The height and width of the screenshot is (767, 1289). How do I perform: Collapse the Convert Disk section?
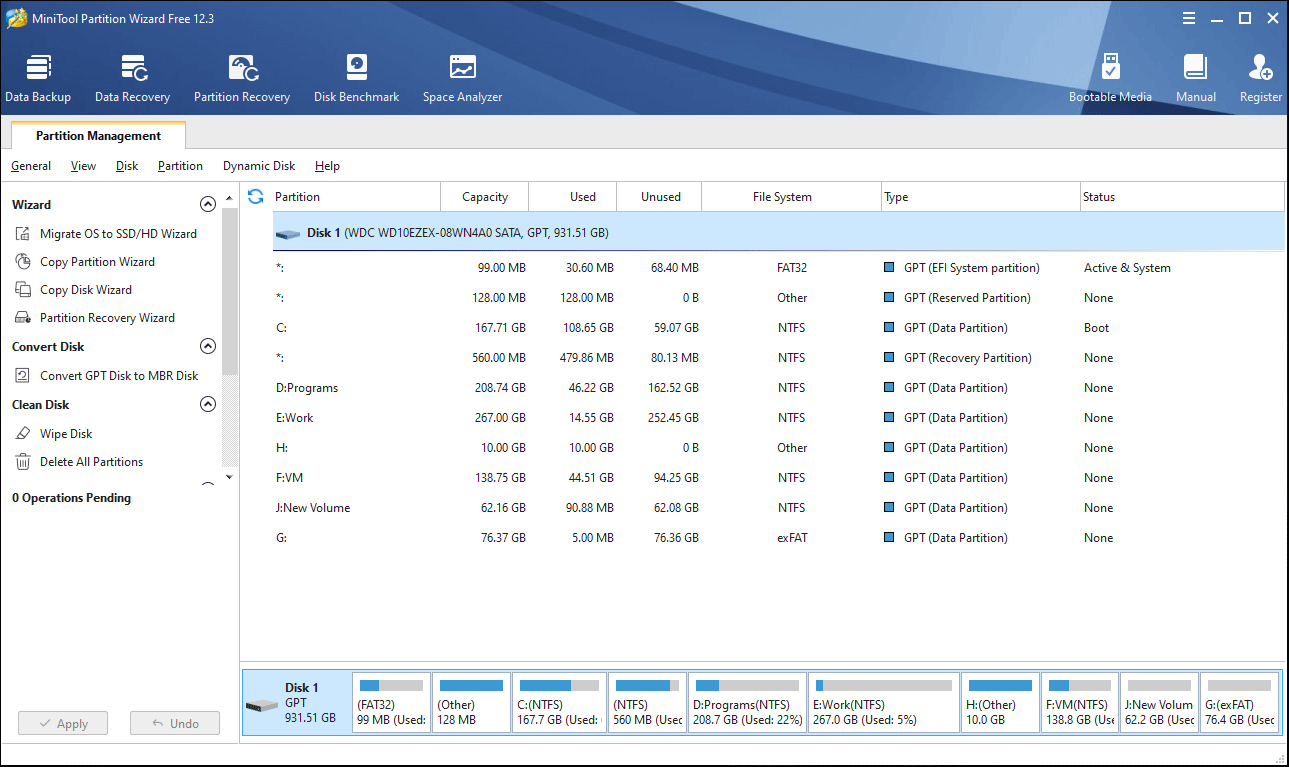[x=208, y=347]
